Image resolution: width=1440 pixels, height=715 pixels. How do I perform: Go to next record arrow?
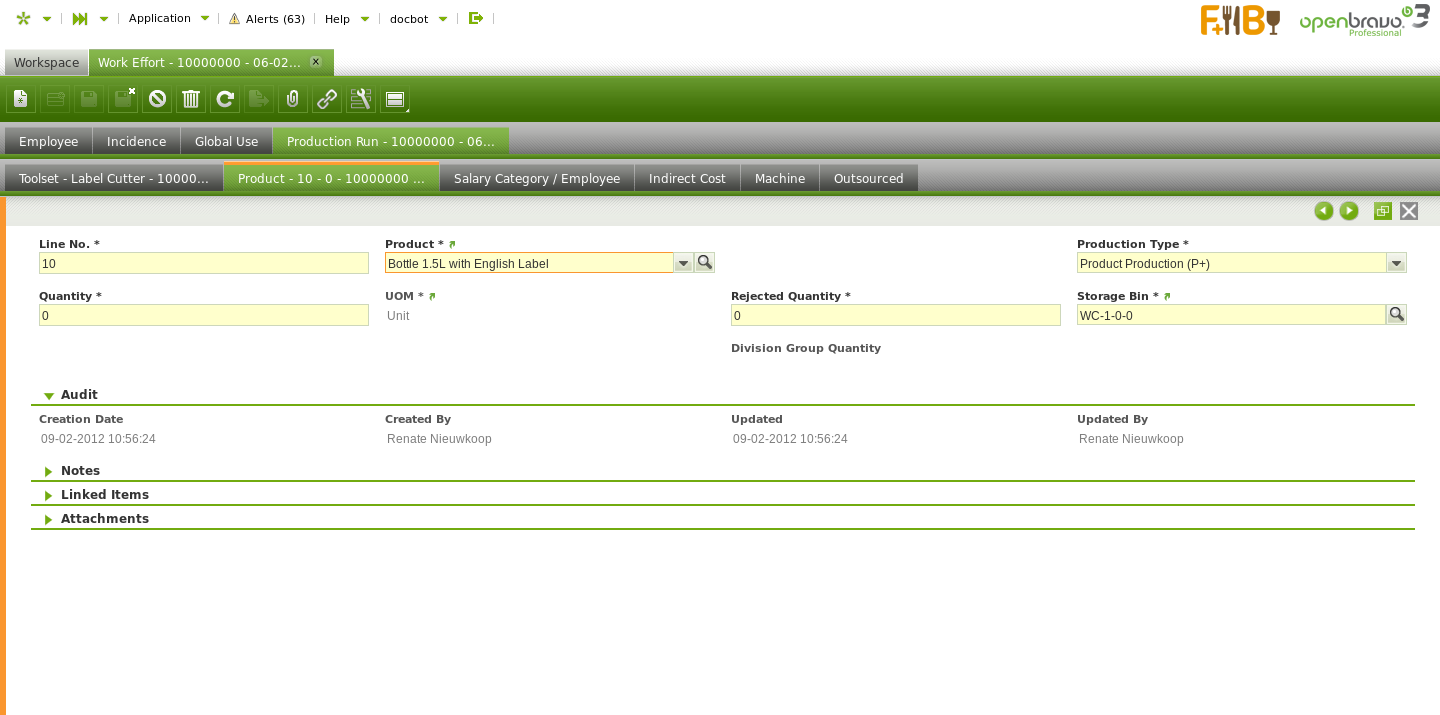tap(1349, 211)
